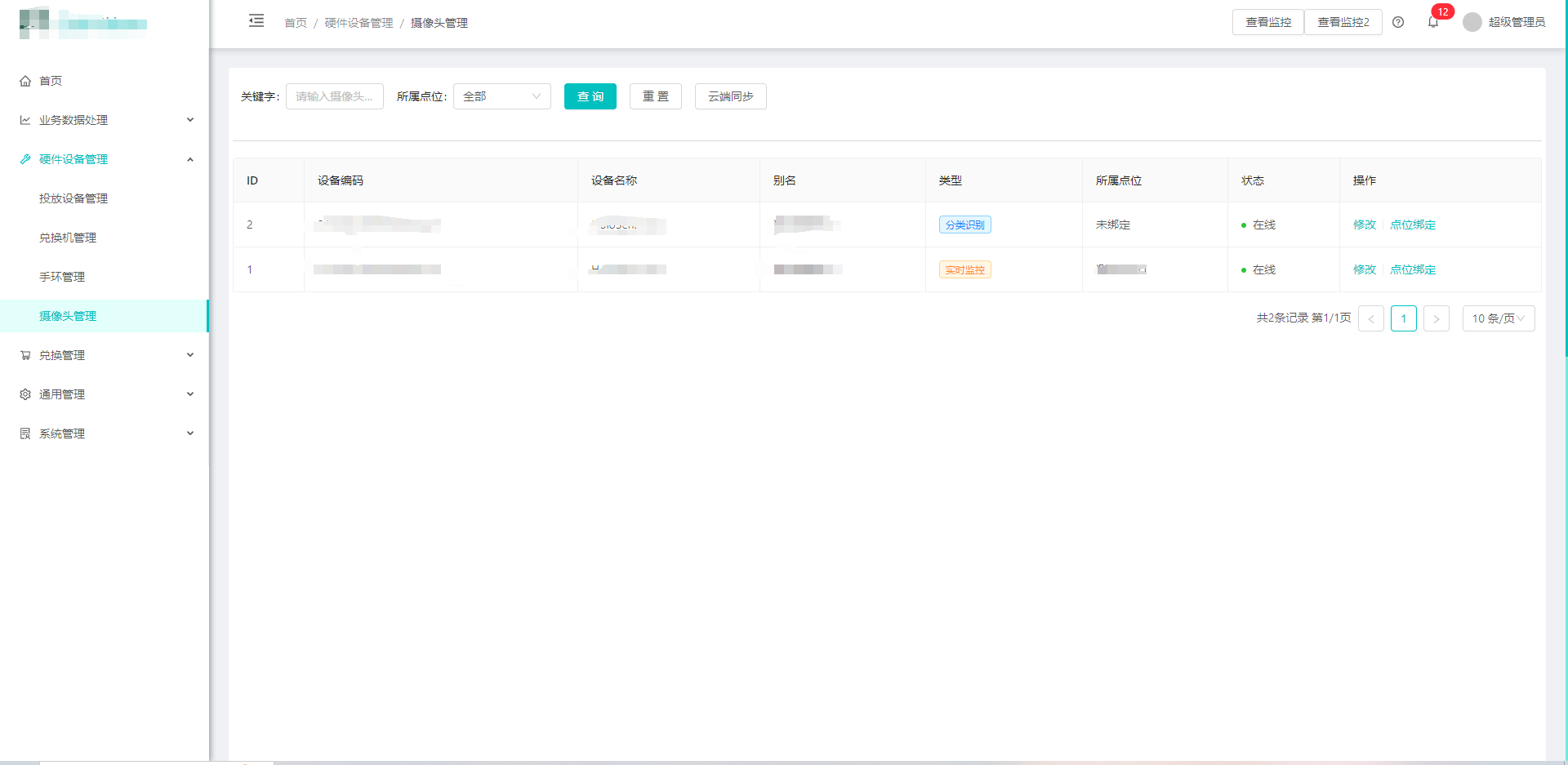Click the home icon beside 首页
Image resolution: width=1568 pixels, height=765 pixels.
(25, 81)
